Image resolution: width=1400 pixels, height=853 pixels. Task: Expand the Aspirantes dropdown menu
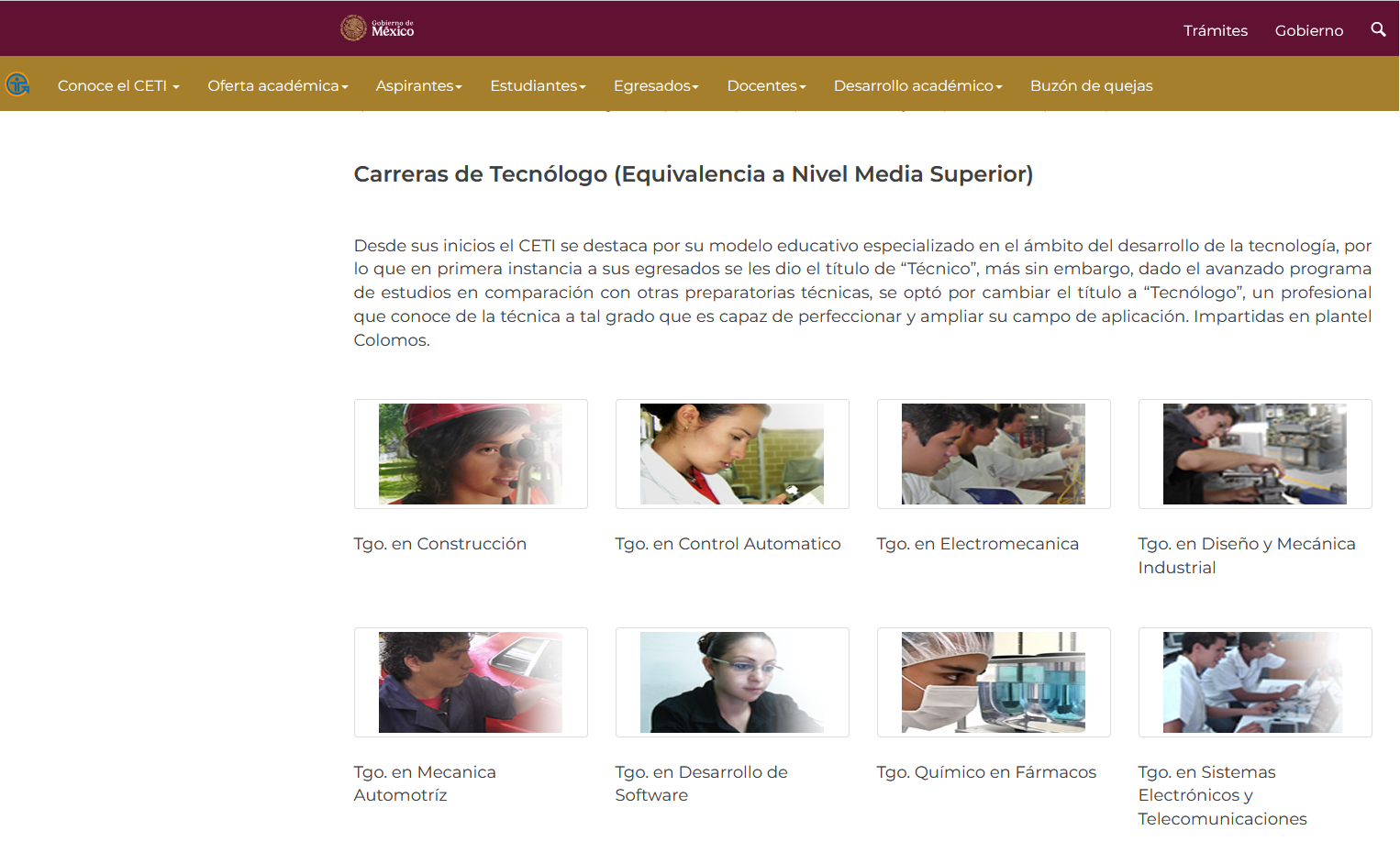coord(419,85)
